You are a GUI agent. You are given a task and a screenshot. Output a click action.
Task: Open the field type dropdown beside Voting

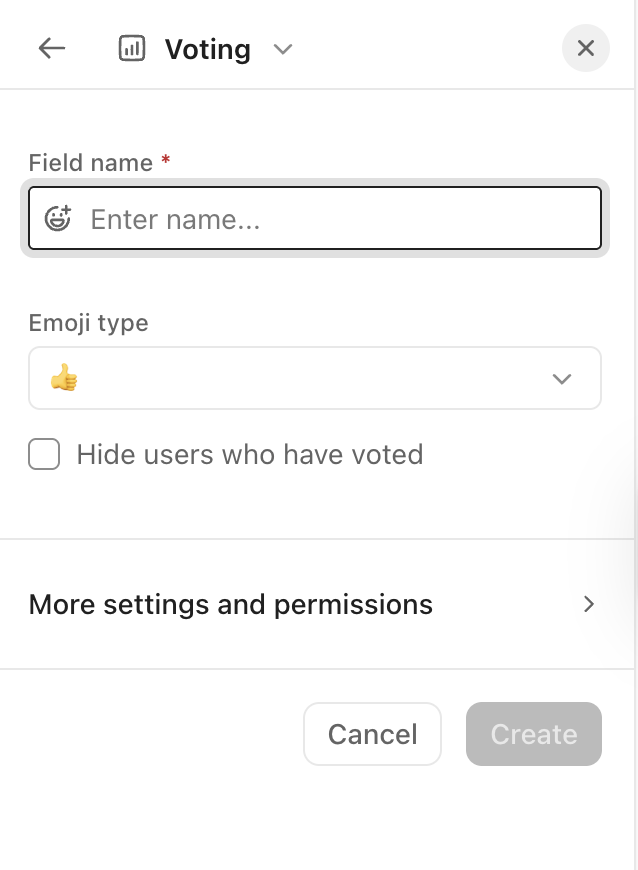282,49
